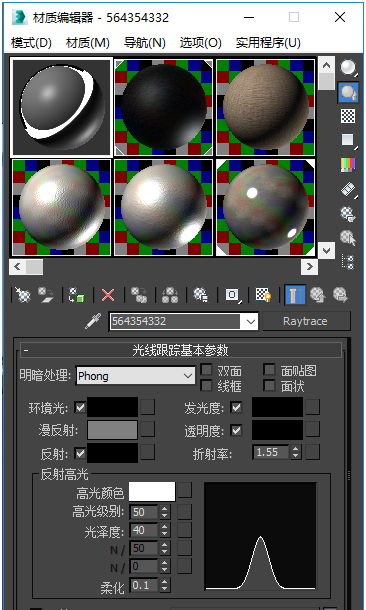Enable the 双面 checkbox
Viewport: 366px width, 610px height.
tap(206, 370)
